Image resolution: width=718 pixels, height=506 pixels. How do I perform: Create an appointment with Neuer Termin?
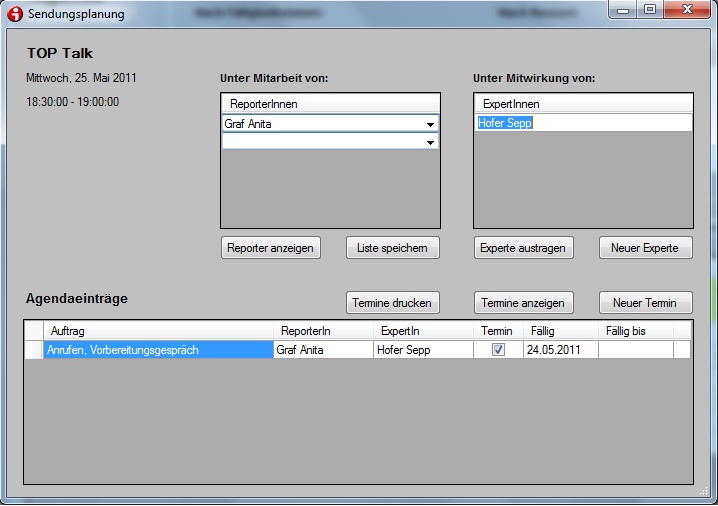[645, 303]
